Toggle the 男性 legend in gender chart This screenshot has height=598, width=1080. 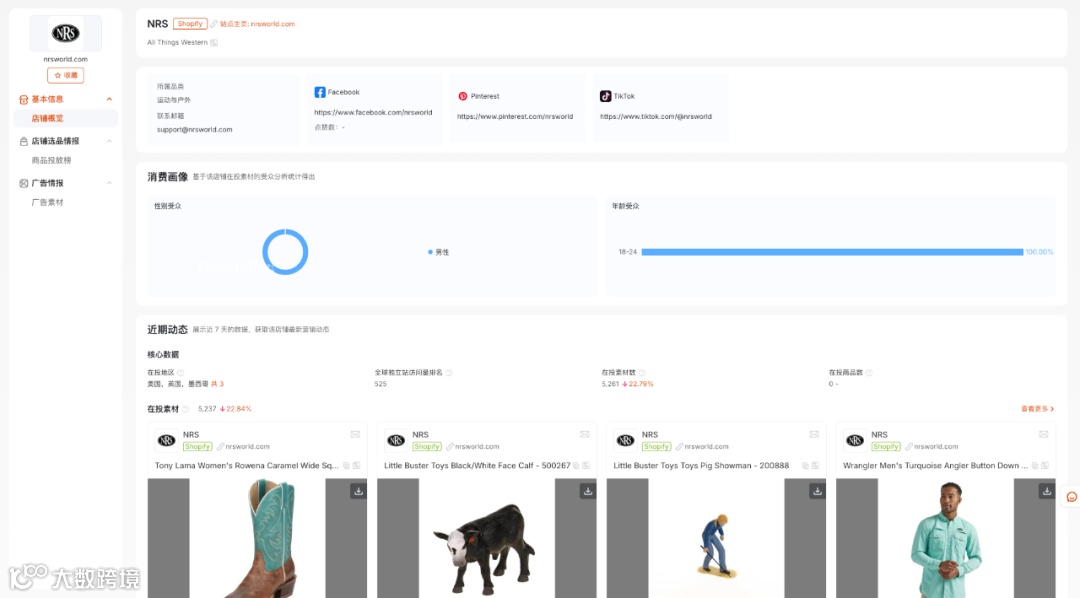tap(439, 252)
